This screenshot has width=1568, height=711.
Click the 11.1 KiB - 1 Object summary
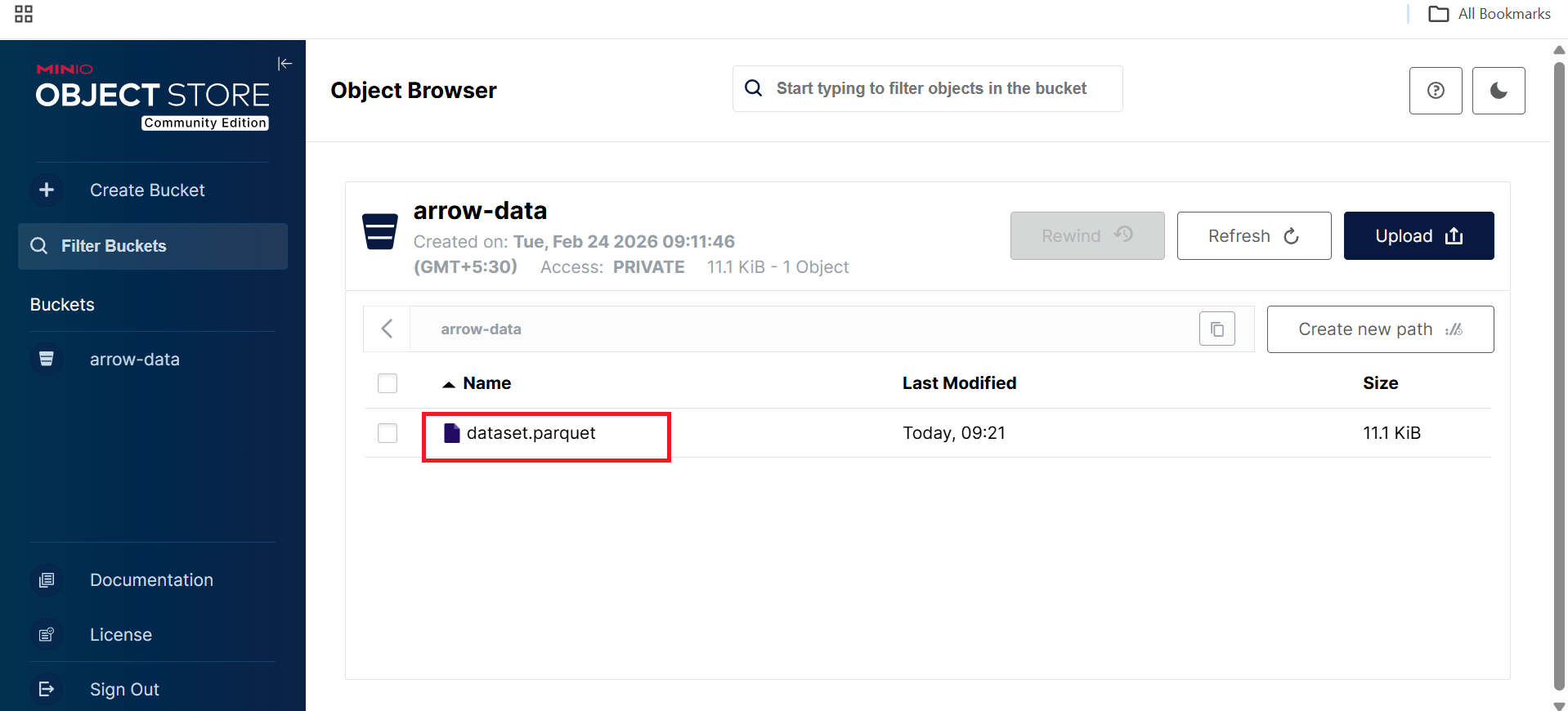(x=777, y=267)
